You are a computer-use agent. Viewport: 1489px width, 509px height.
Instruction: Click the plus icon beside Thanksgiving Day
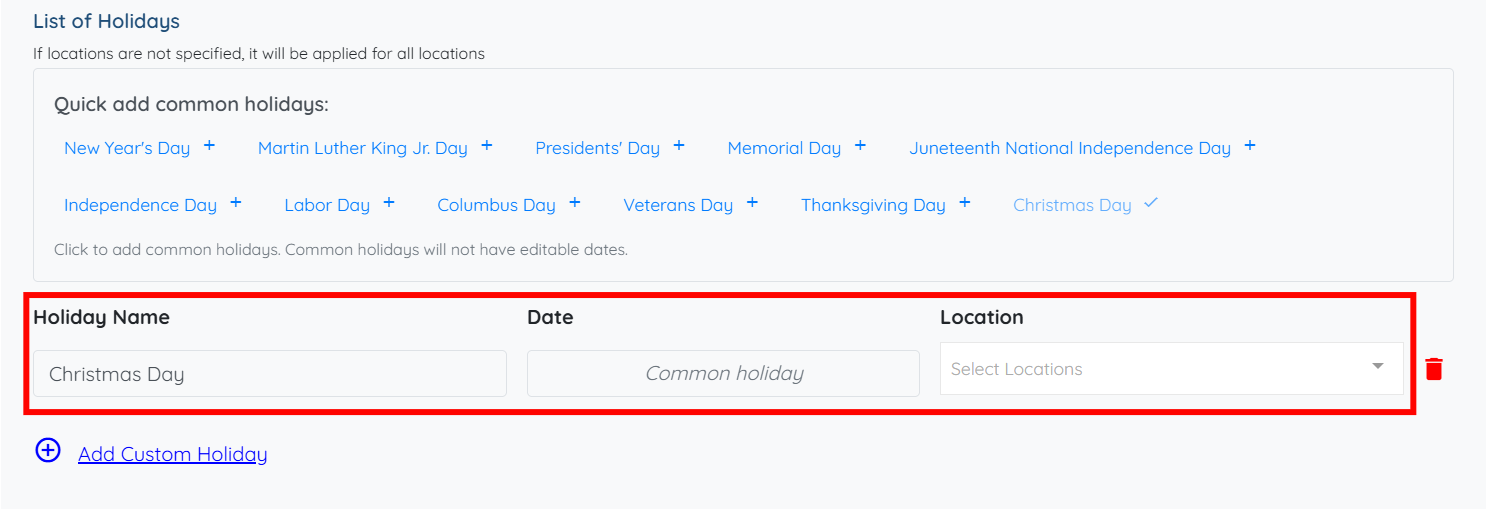[965, 203]
